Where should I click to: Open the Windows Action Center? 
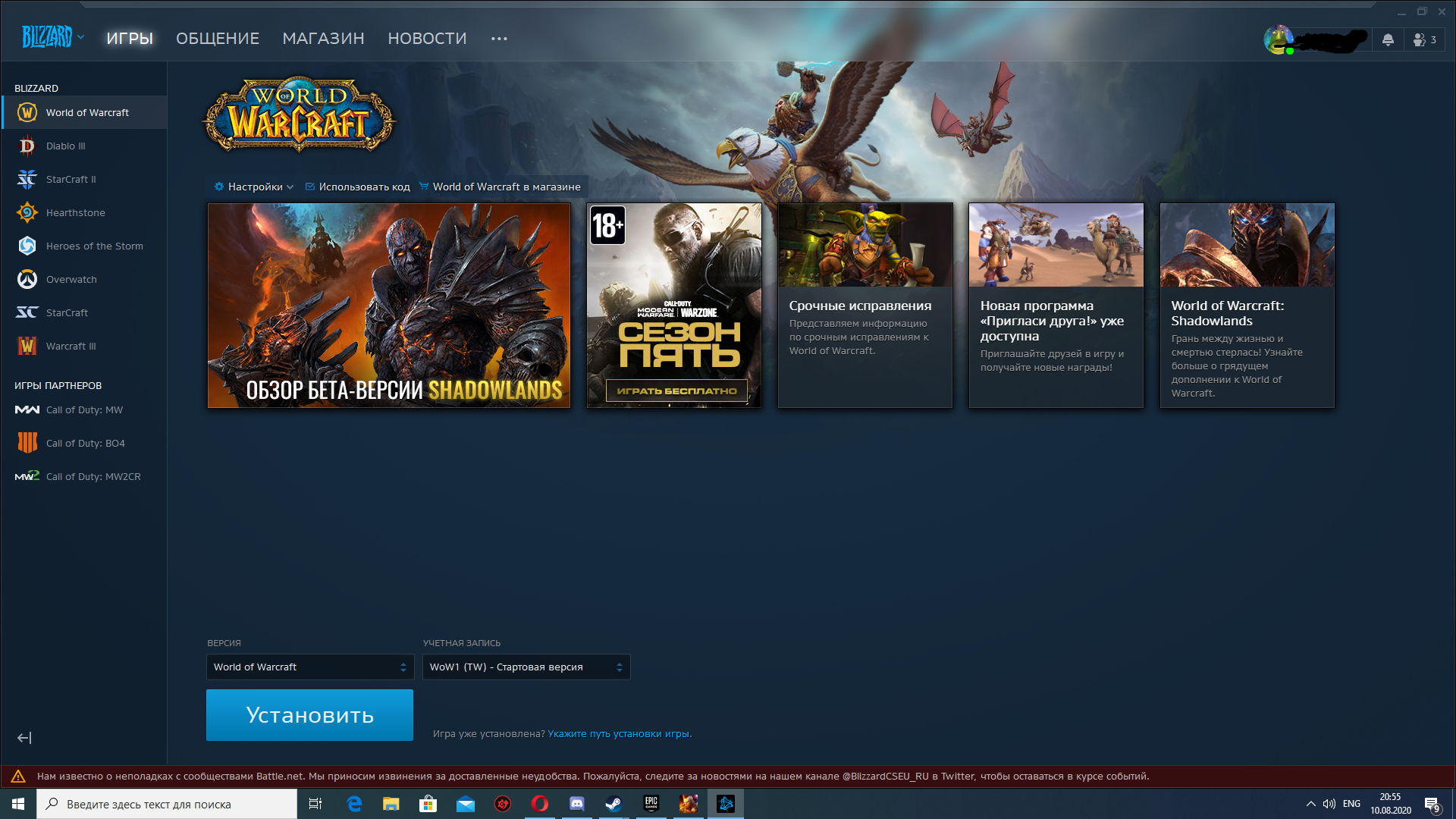[1432, 805]
